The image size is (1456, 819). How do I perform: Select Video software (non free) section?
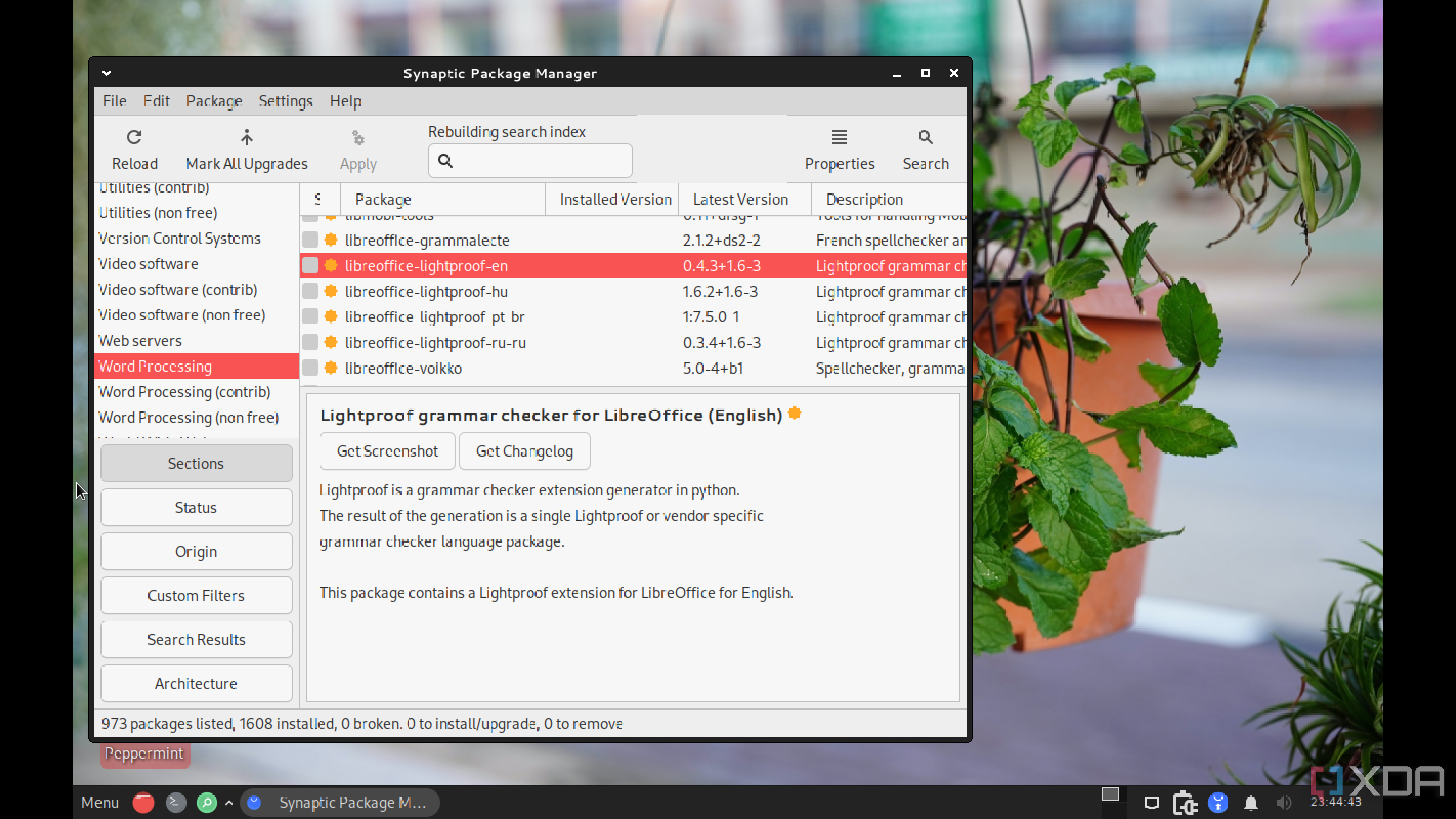point(196,315)
